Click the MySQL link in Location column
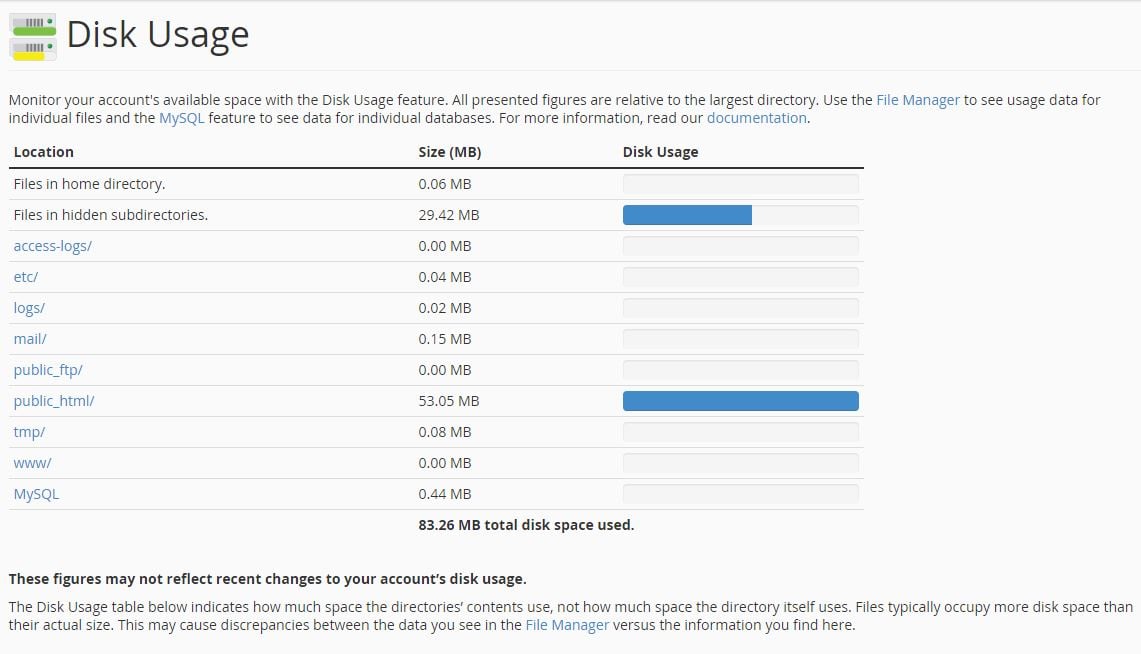The width and height of the screenshot is (1141, 654). (x=36, y=494)
